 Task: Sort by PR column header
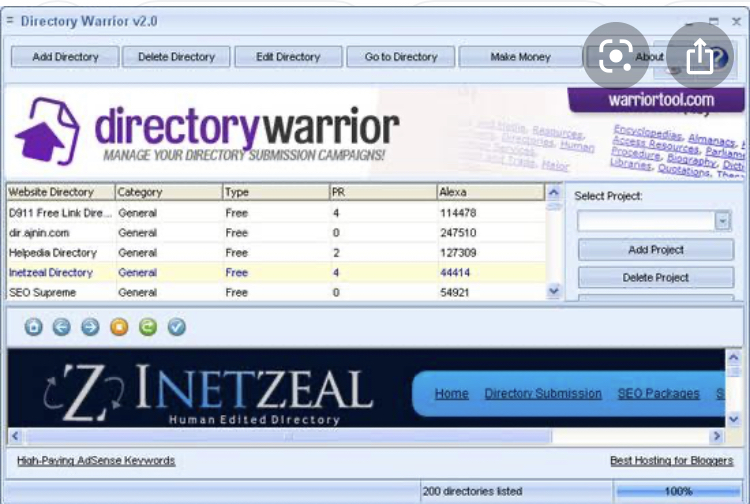tap(383, 192)
